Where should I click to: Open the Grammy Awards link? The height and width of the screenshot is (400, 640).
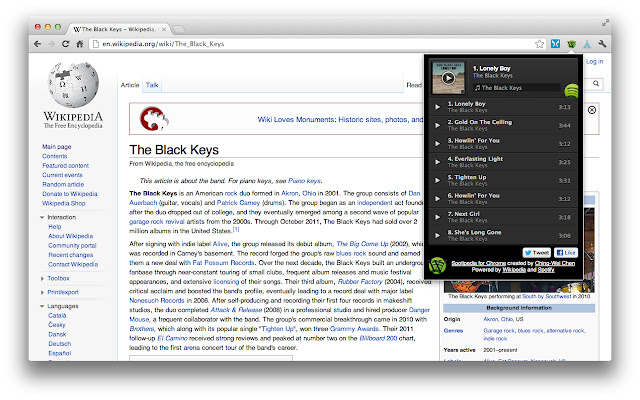354,329
